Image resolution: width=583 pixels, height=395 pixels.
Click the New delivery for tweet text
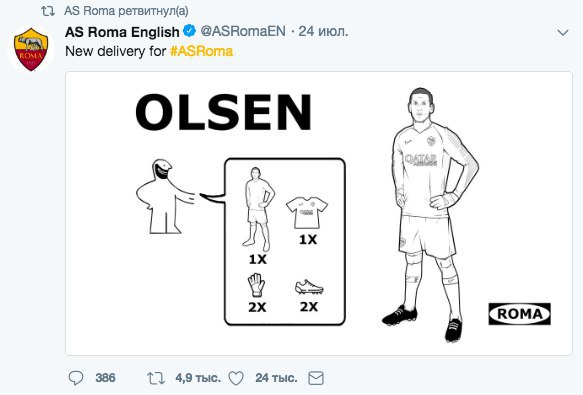[115, 51]
